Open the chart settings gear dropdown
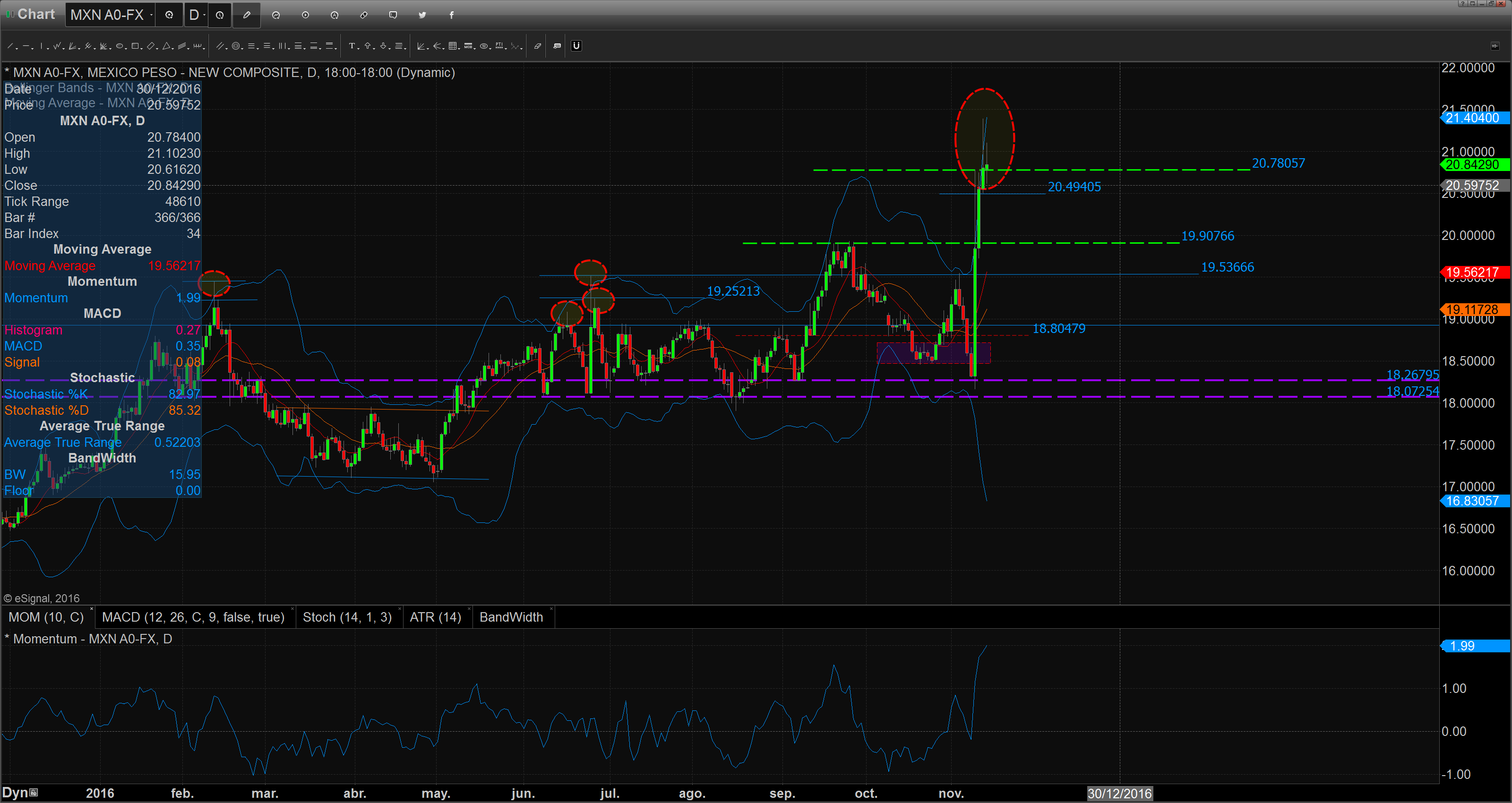This screenshot has width=1512, height=803. pyautogui.click(x=169, y=15)
